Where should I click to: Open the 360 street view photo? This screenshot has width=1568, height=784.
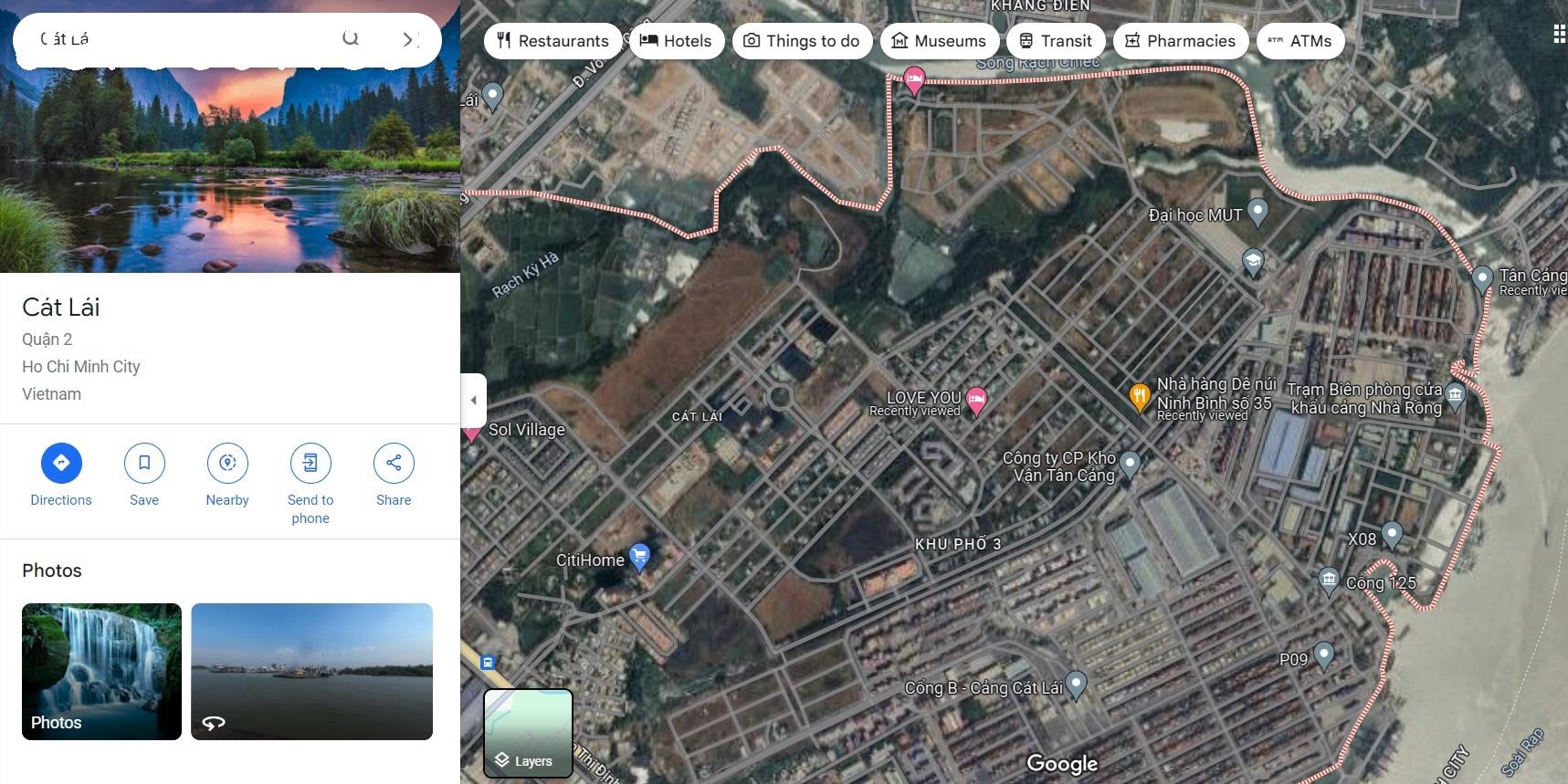pos(311,671)
